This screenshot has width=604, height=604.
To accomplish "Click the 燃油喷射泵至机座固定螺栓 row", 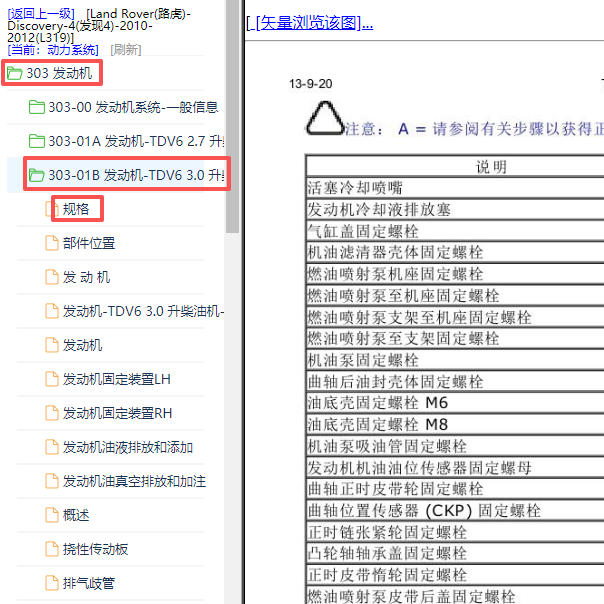I will coord(455,296).
